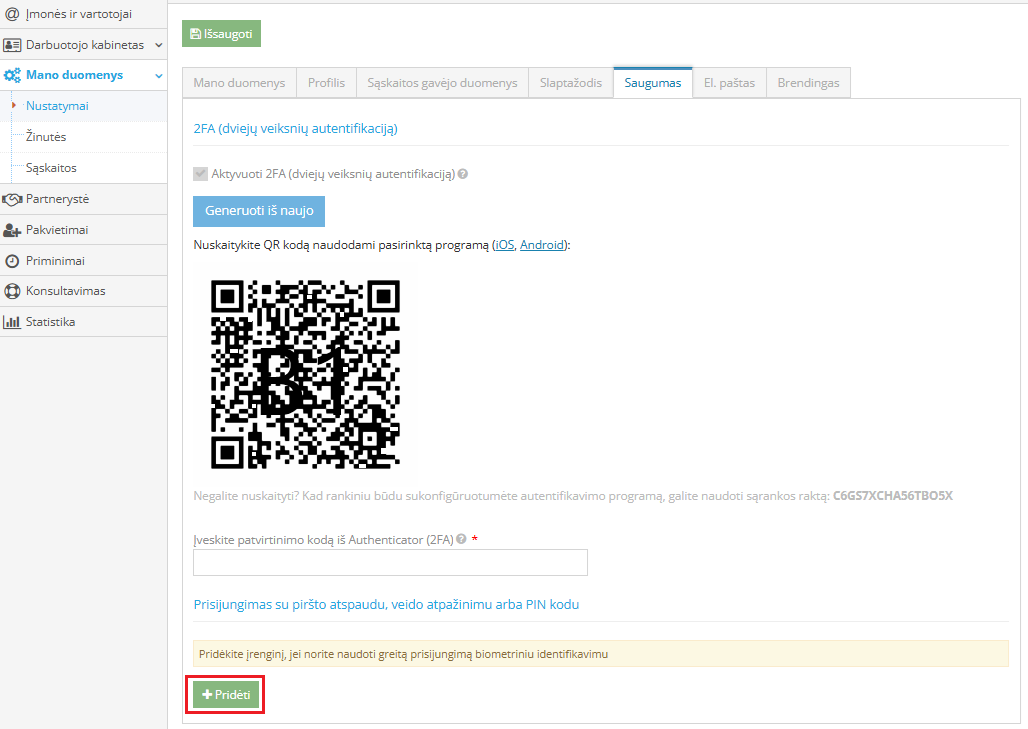
Task: Click the Generuoti iš naujo button
Action: pyautogui.click(x=259, y=211)
